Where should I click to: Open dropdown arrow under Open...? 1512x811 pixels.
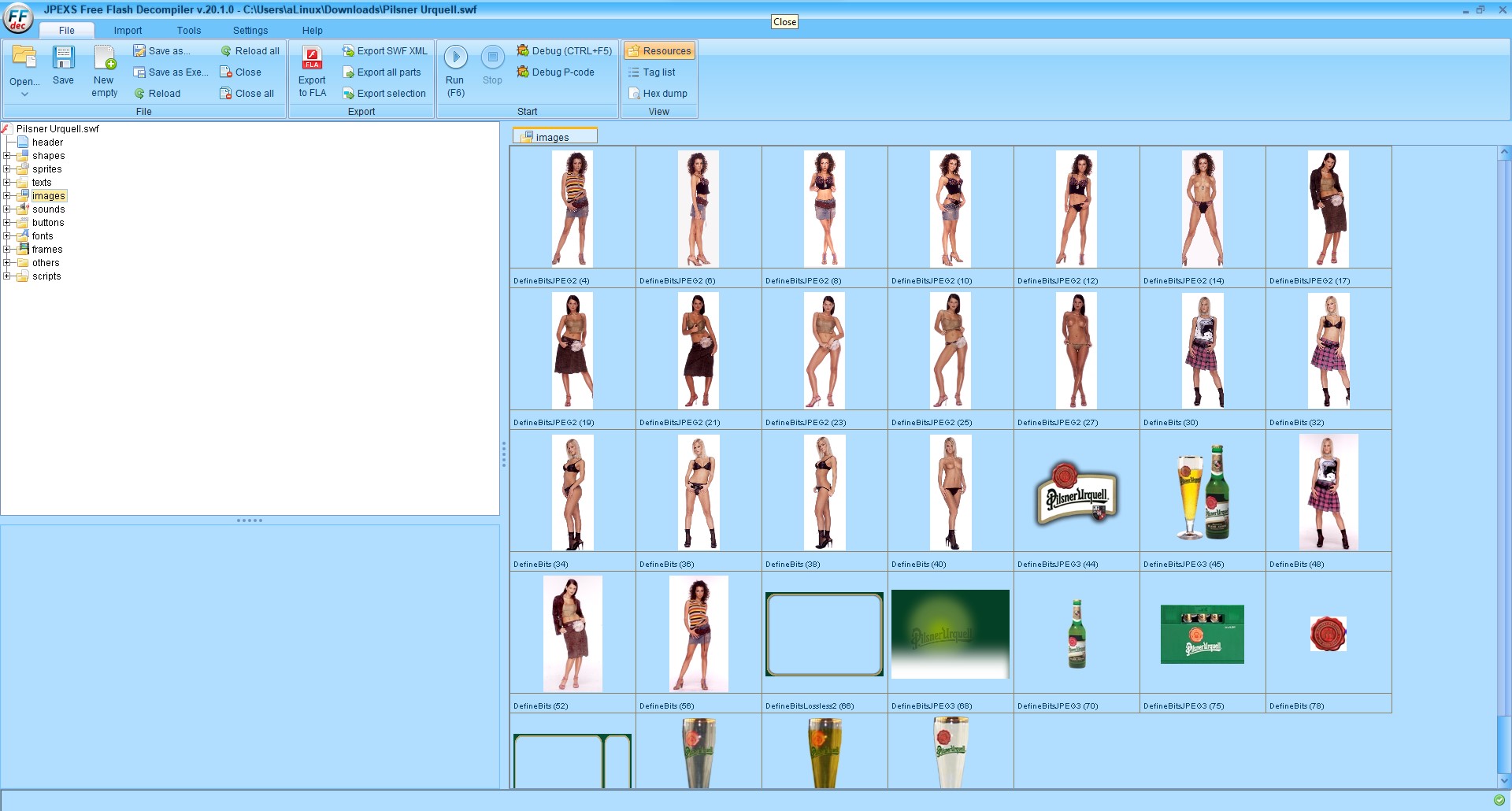coord(24,94)
